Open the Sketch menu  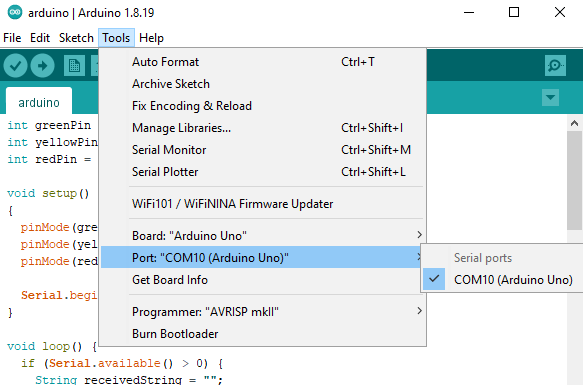pyautogui.click(x=76, y=38)
